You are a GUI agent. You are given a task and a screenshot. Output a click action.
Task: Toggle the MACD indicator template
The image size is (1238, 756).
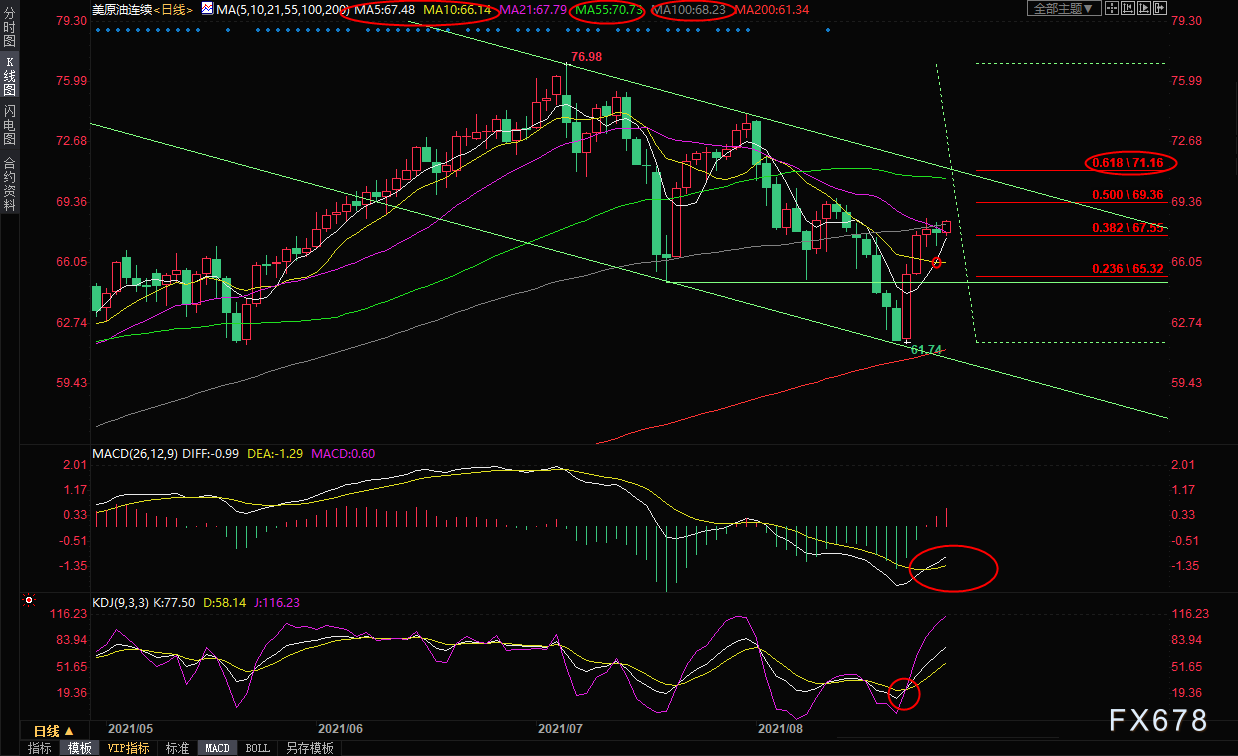tap(217, 748)
